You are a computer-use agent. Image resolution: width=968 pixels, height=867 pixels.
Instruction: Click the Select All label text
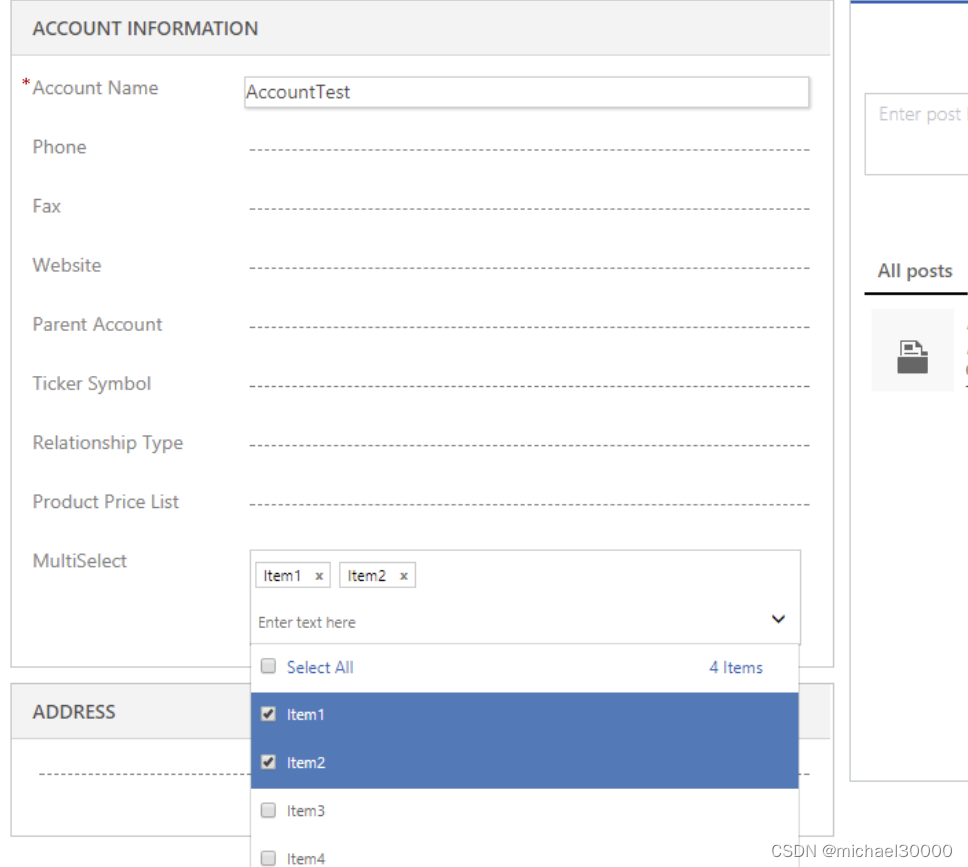coord(320,667)
